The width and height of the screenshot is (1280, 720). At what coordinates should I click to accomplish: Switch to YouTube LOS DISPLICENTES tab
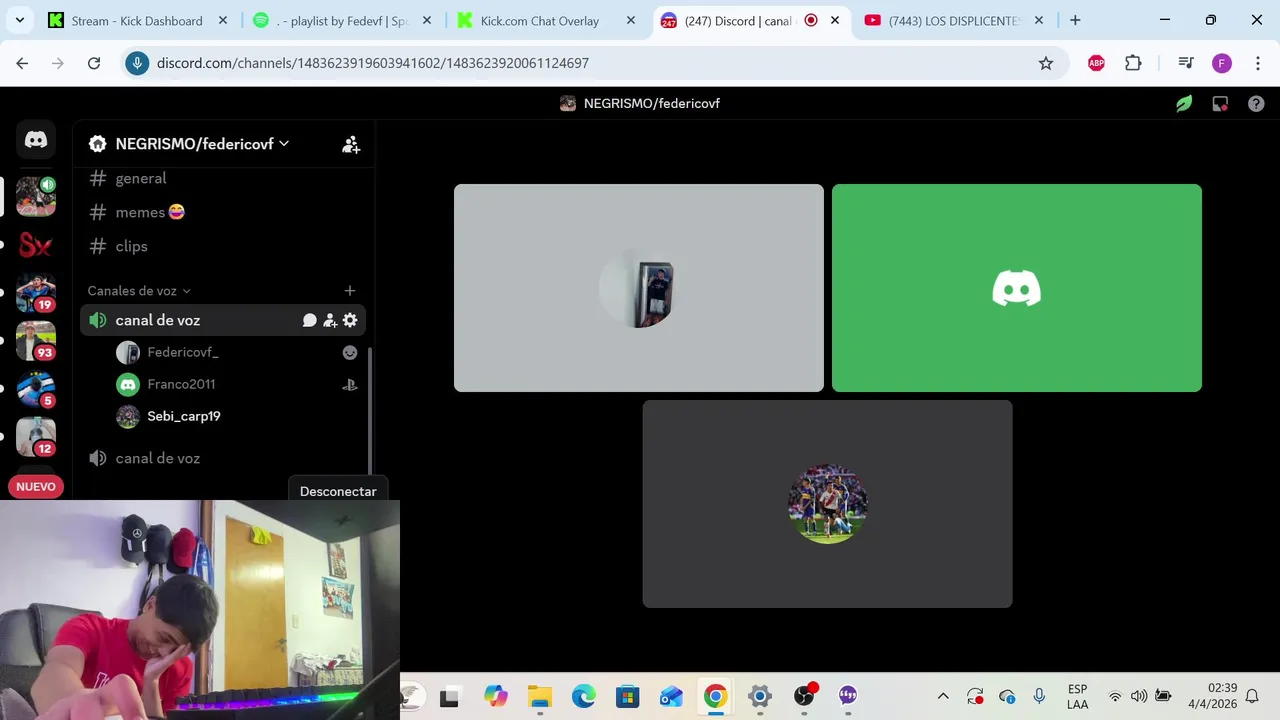point(953,20)
